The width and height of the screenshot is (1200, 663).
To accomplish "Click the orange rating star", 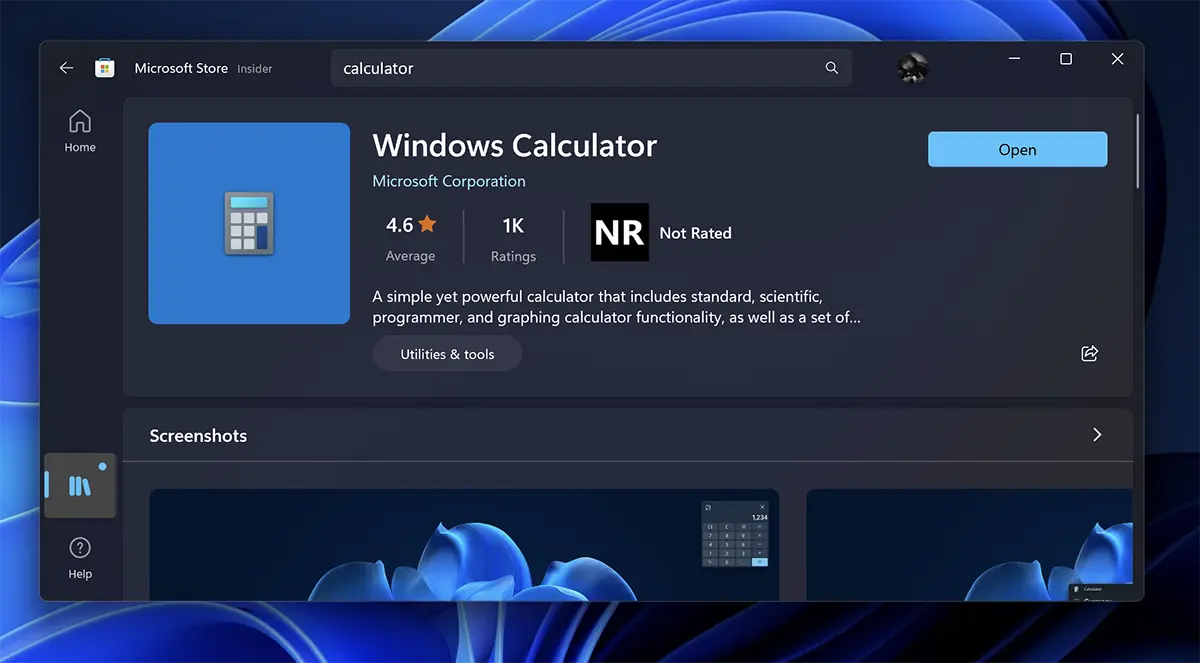I will (x=427, y=224).
